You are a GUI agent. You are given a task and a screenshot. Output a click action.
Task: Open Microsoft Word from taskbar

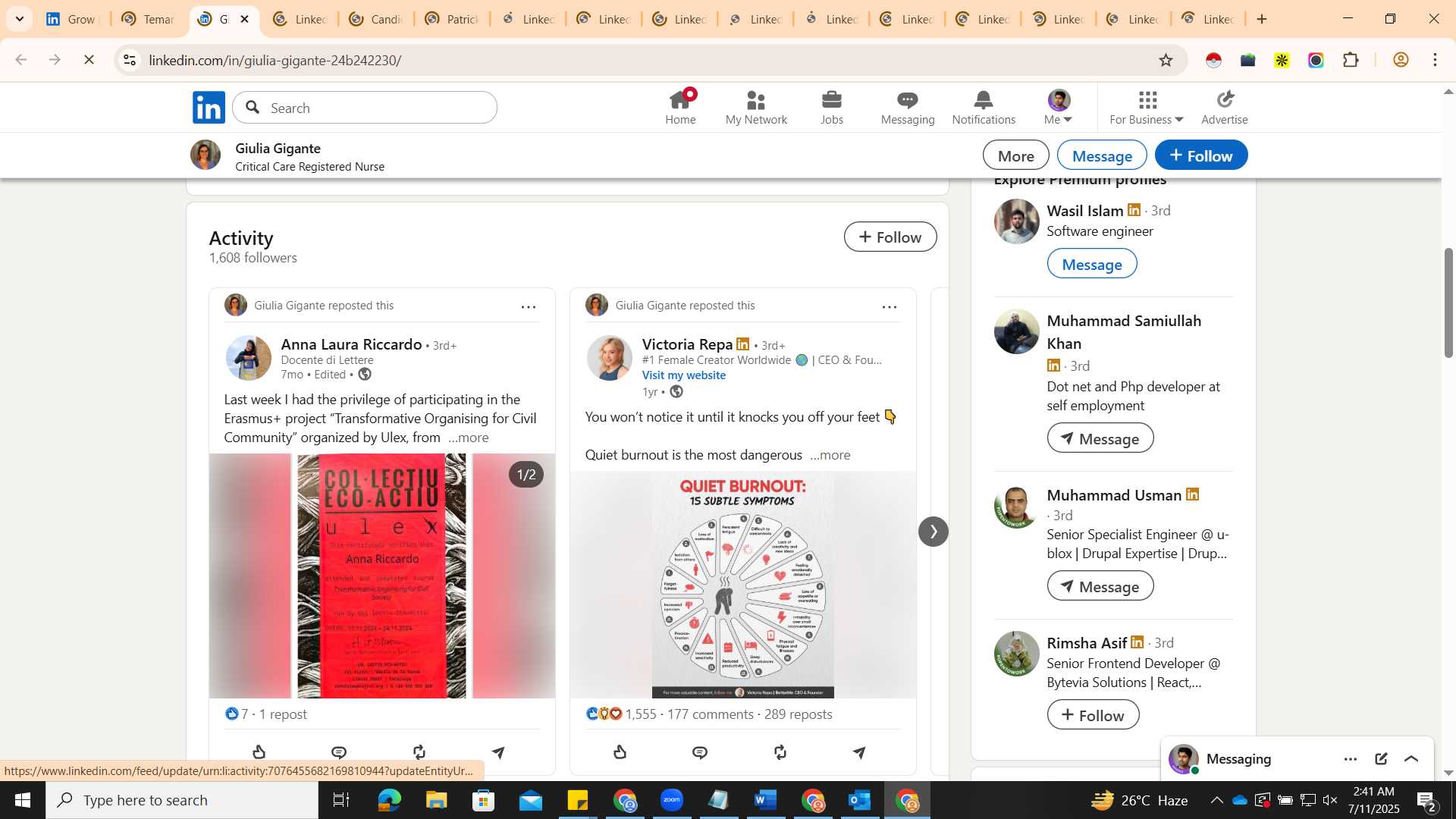(766, 800)
